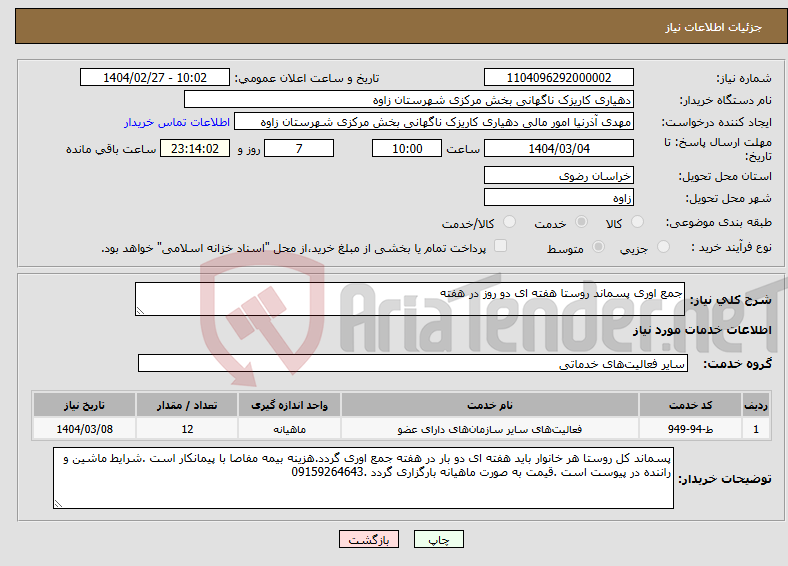Click the تاریخ نیاز column header
Screen dimensions: 788x566
(x=84, y=405)
